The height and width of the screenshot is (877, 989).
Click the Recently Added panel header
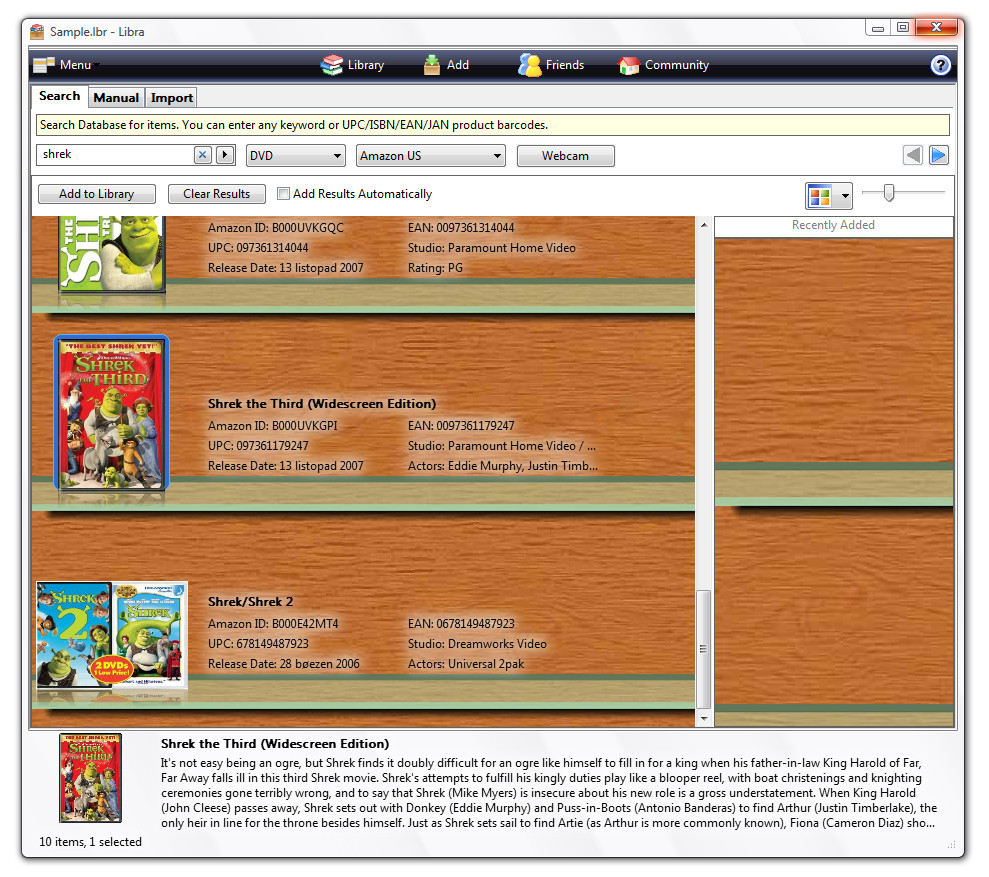click(x=833, y=226)
